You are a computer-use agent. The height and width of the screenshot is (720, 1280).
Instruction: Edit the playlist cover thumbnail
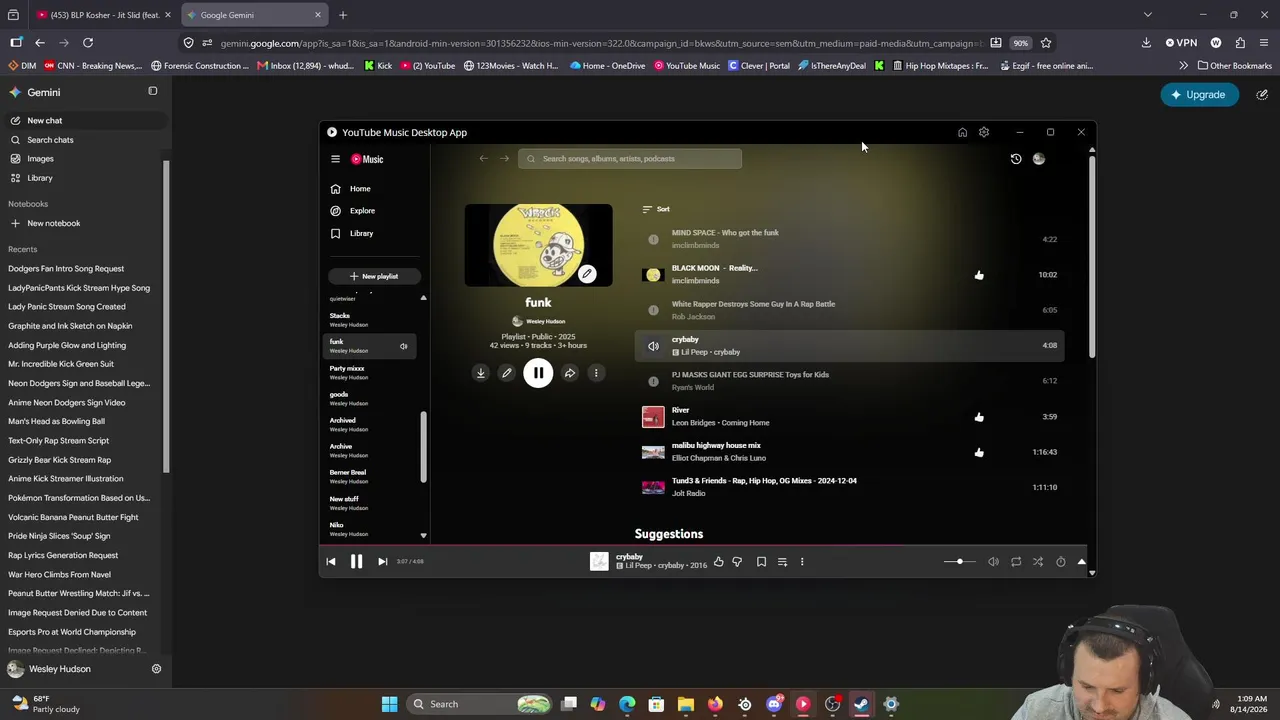pos(587,274)
